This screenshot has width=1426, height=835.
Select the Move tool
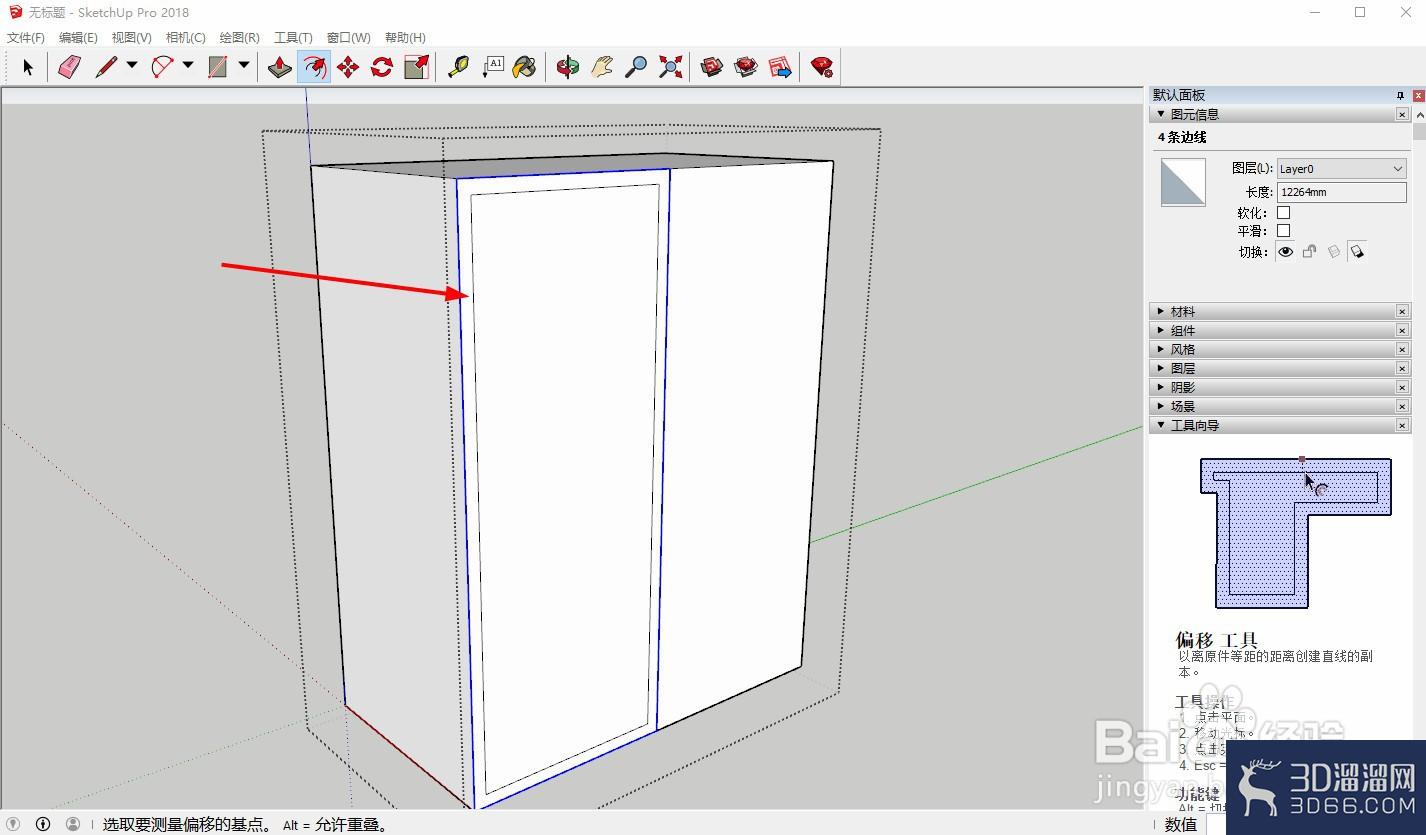tap(348, 67)
